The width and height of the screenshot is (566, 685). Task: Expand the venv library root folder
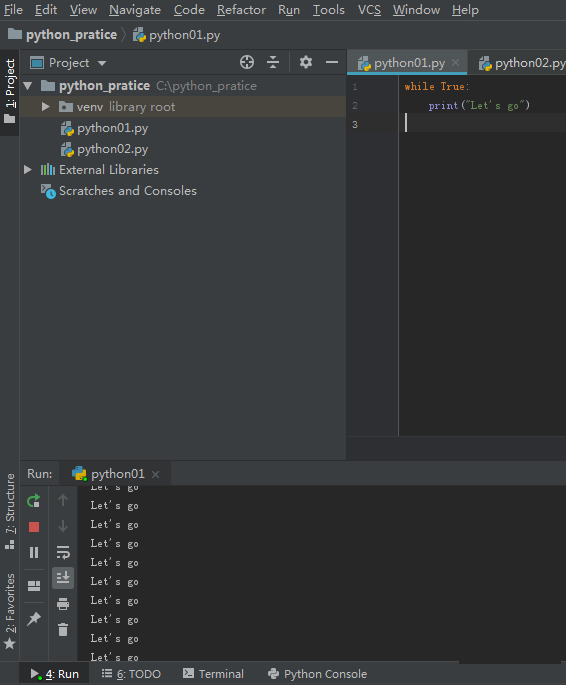click(x=45, y=107)
